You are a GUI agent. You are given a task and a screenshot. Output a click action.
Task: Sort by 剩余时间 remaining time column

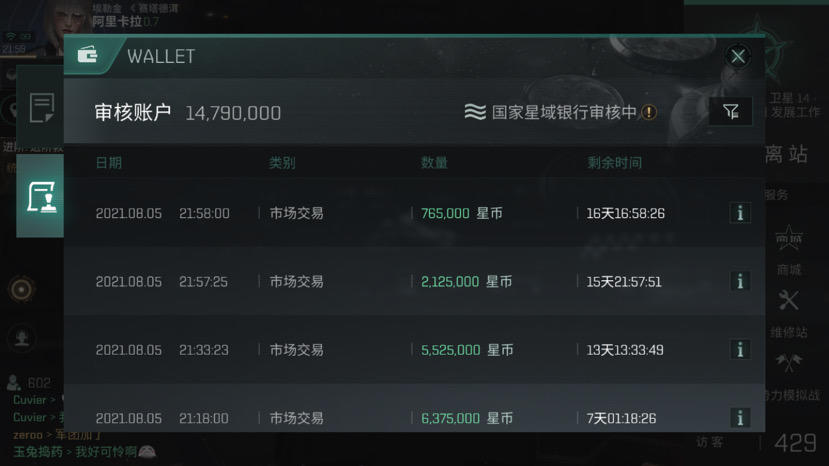[x=614, y=162]
